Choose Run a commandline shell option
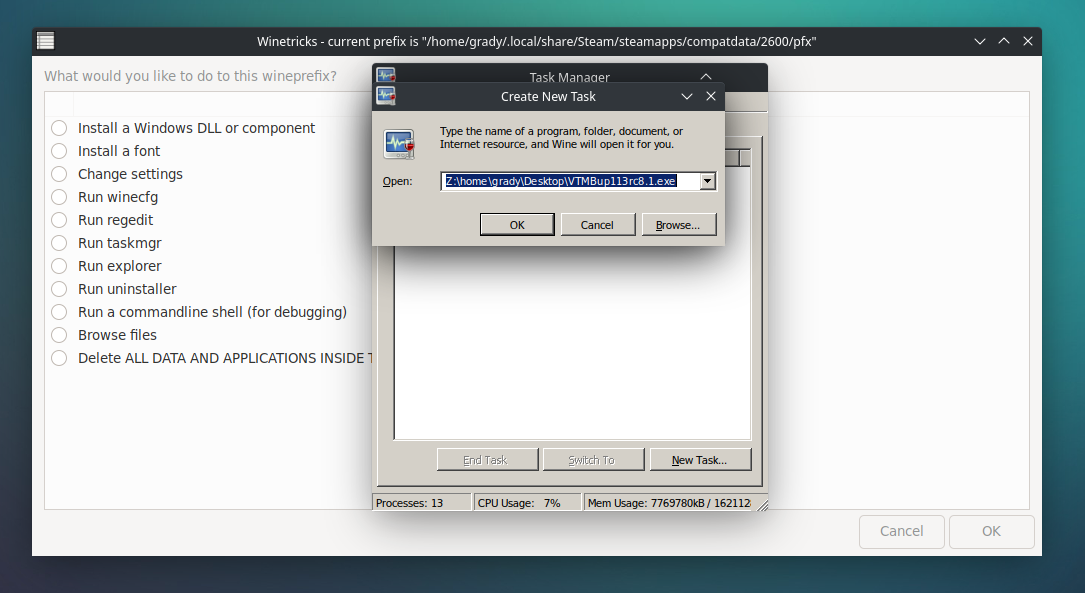The height and width of the screenshot is (593, 1085). [59, 312]
